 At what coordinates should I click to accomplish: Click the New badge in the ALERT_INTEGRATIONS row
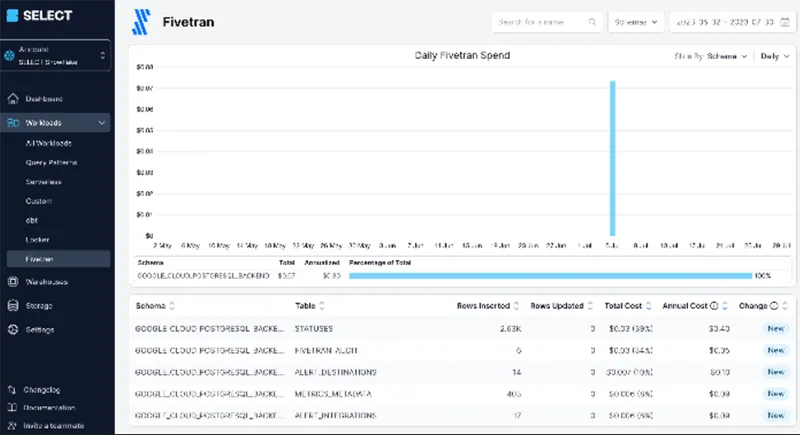(776, 416)
